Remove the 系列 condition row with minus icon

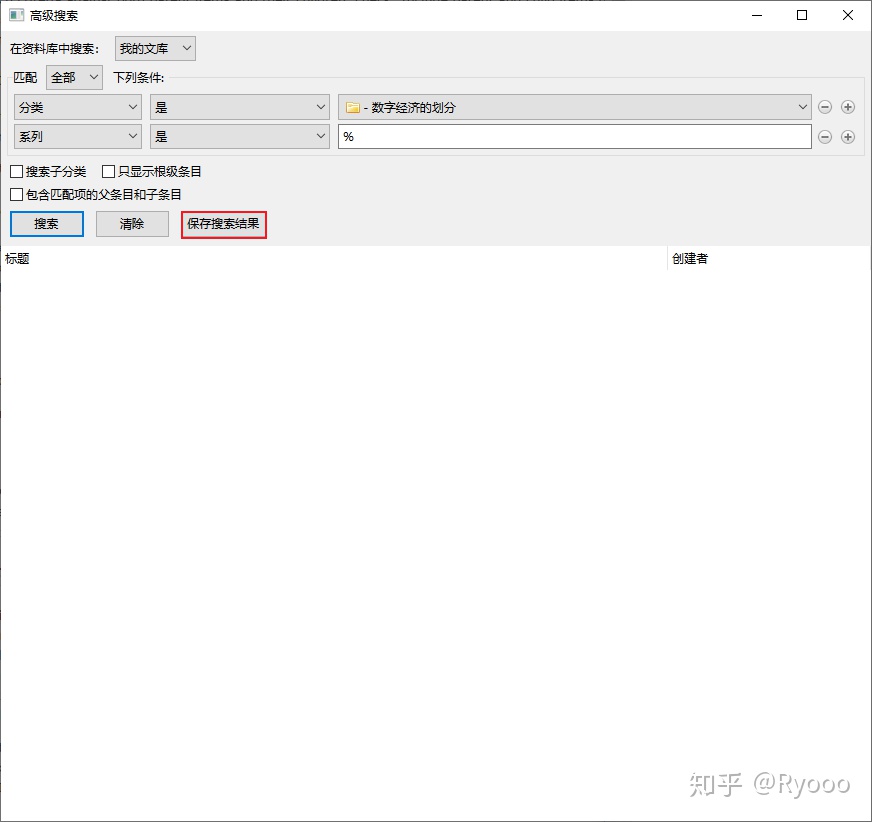pyautogui.click(x=825, y=137)
